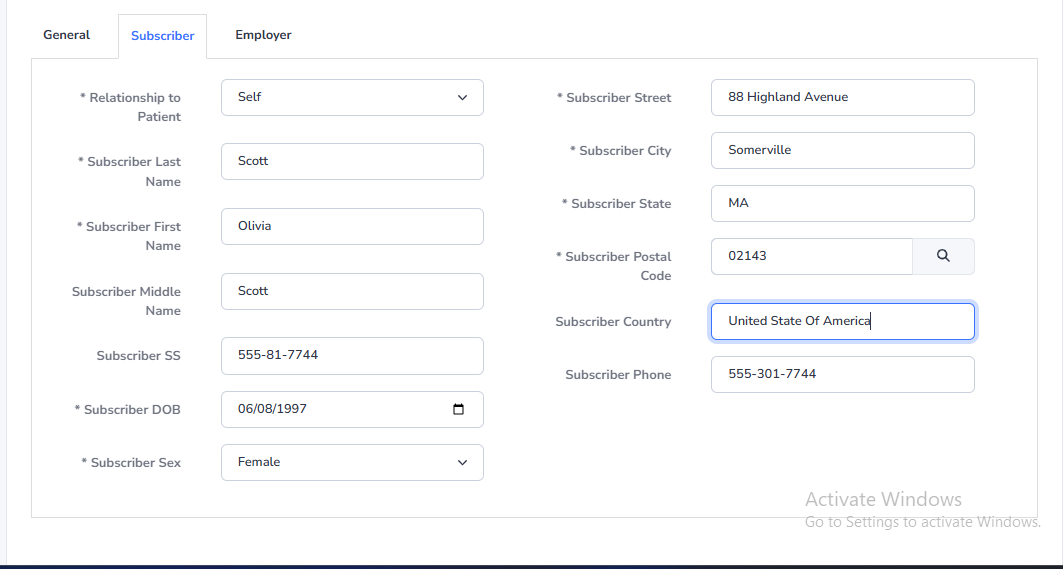Viewport: 1063px width, 569px height.
Task: Switch to the General tab
Action: [66, 35]
